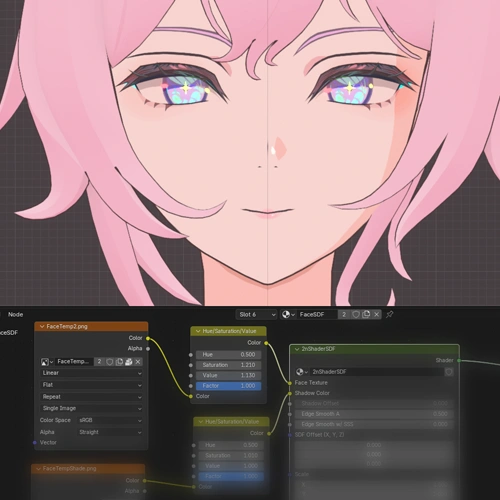Open the Alpha Straight dropdown
The image size is (500, 500).
click(x=110, y=432)
